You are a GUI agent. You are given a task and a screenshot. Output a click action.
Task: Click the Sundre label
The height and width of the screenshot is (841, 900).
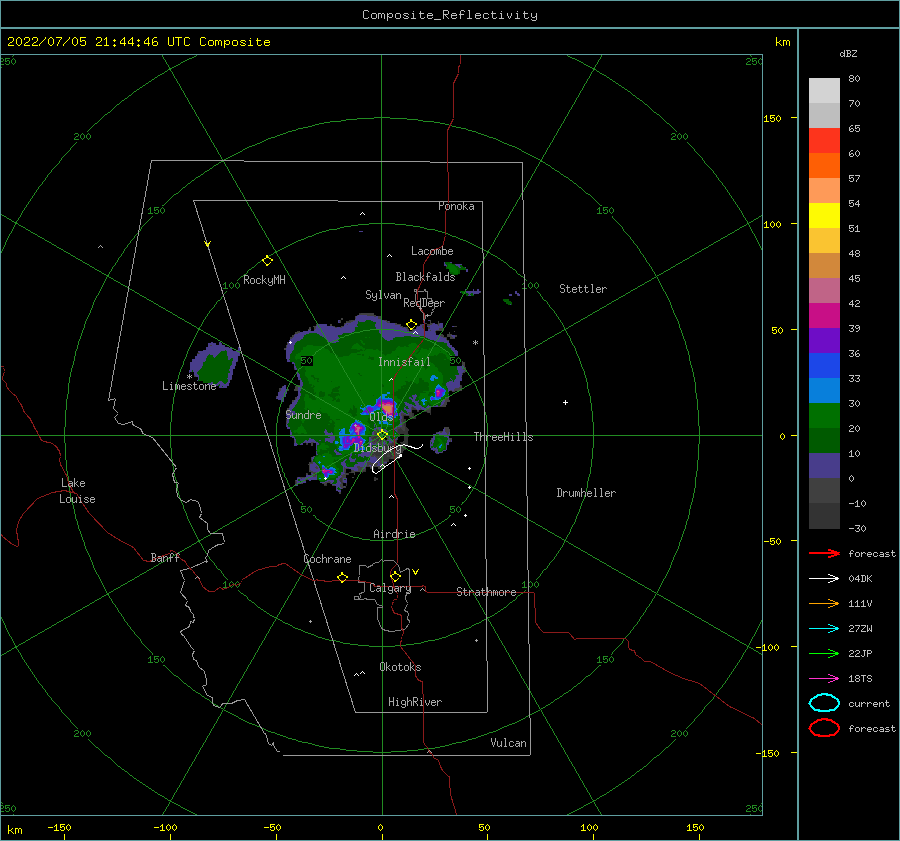[304, 414]
